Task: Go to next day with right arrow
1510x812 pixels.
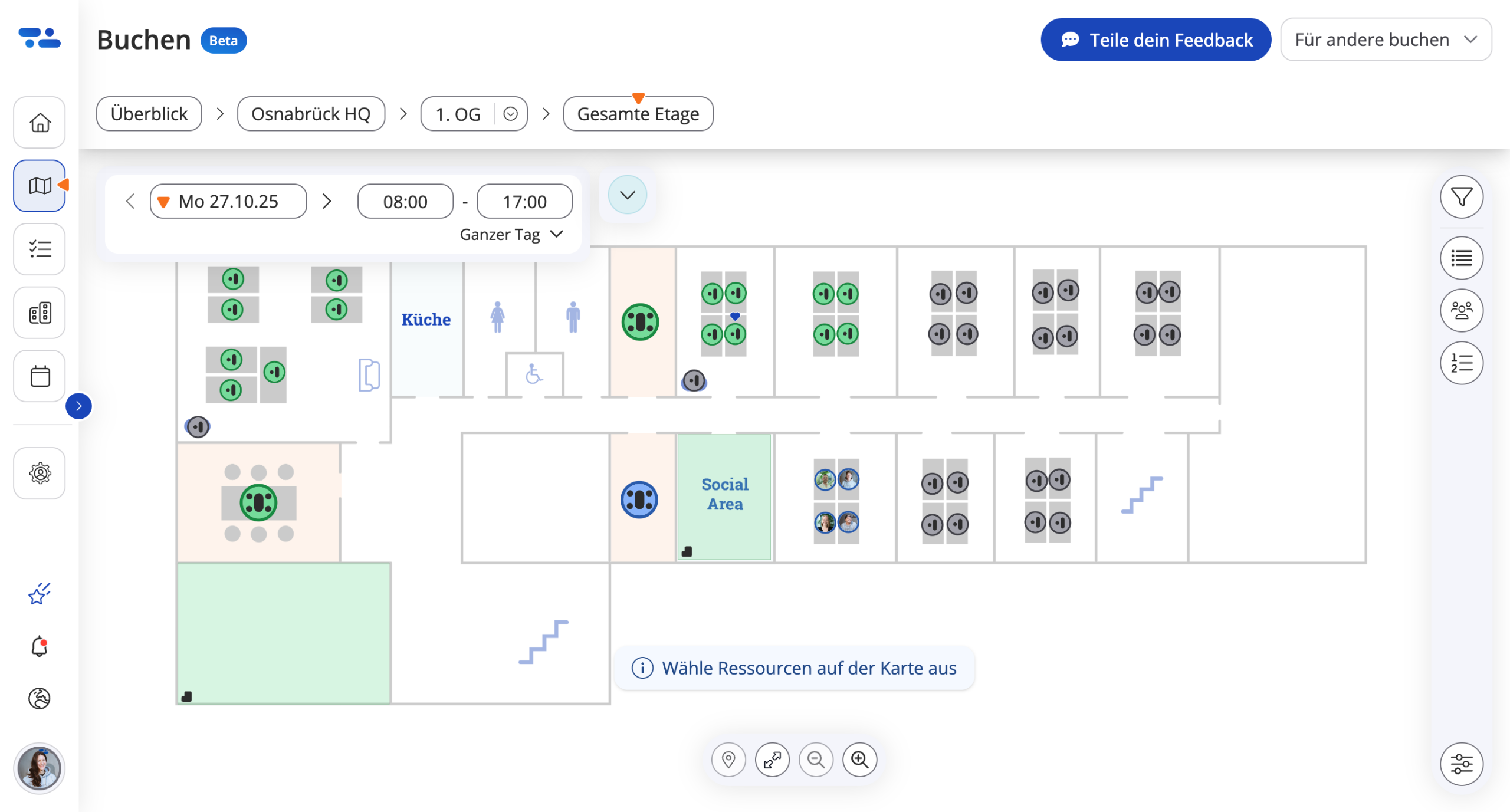Action: 327,202
